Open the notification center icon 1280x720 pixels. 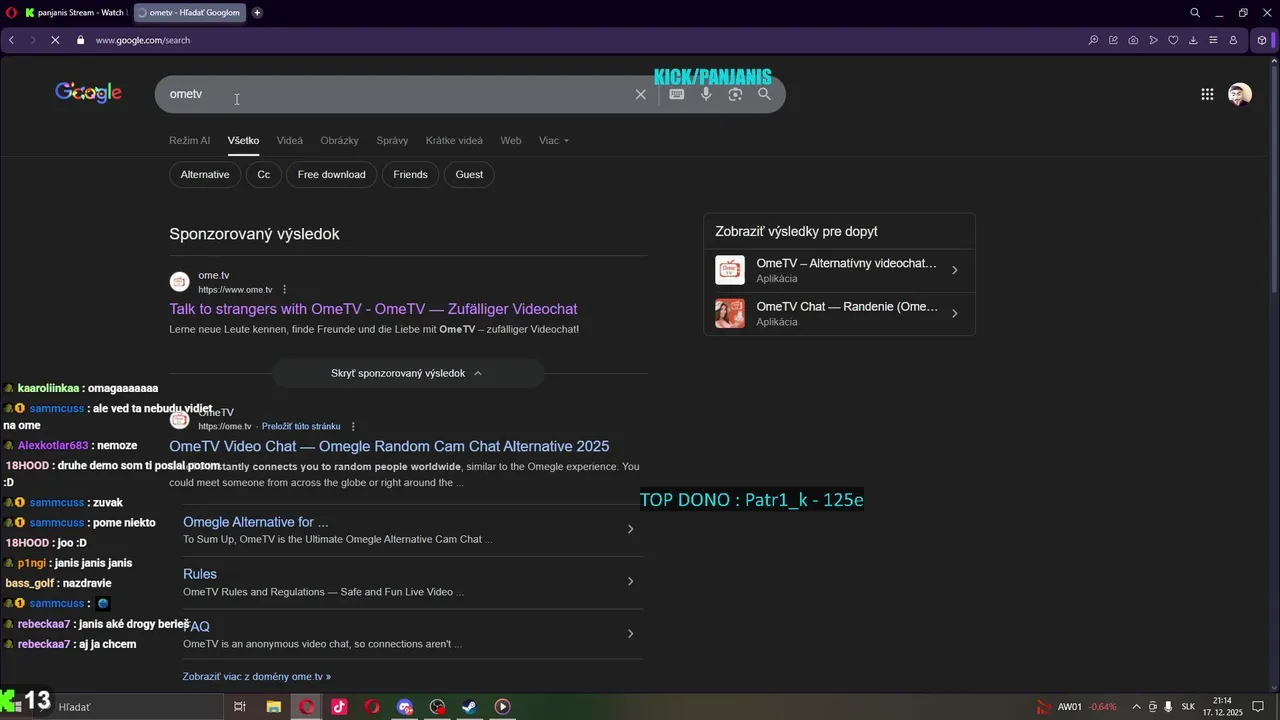(1258, 707)
